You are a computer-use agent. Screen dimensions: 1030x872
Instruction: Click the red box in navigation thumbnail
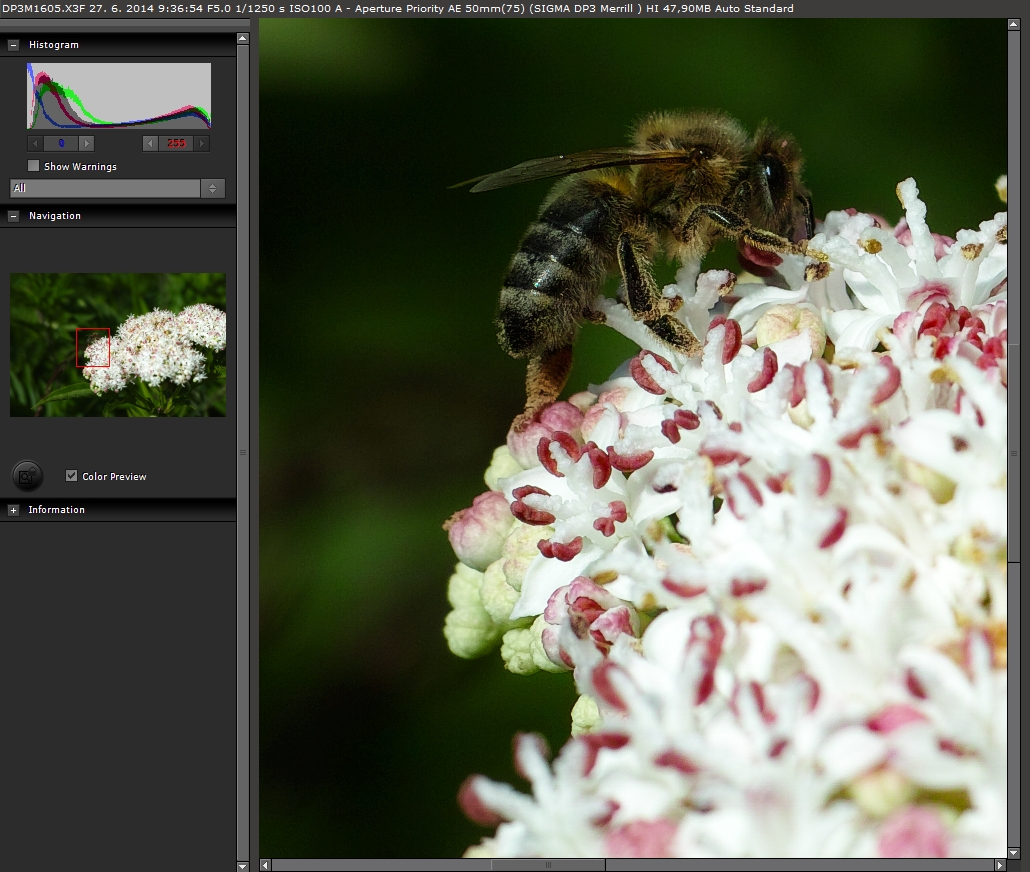coord(93,347)
